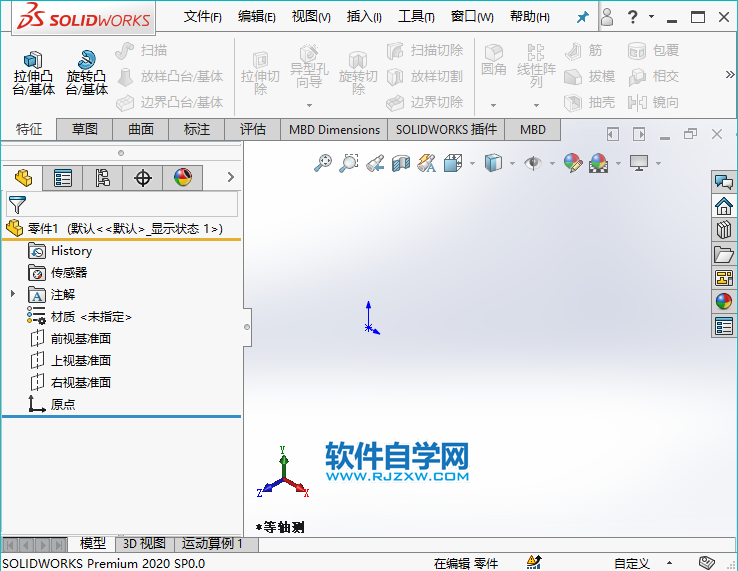Switch to the SOLIDWORKS 插件 tab
The image size is (738, 571).
[x=446, y=129]
